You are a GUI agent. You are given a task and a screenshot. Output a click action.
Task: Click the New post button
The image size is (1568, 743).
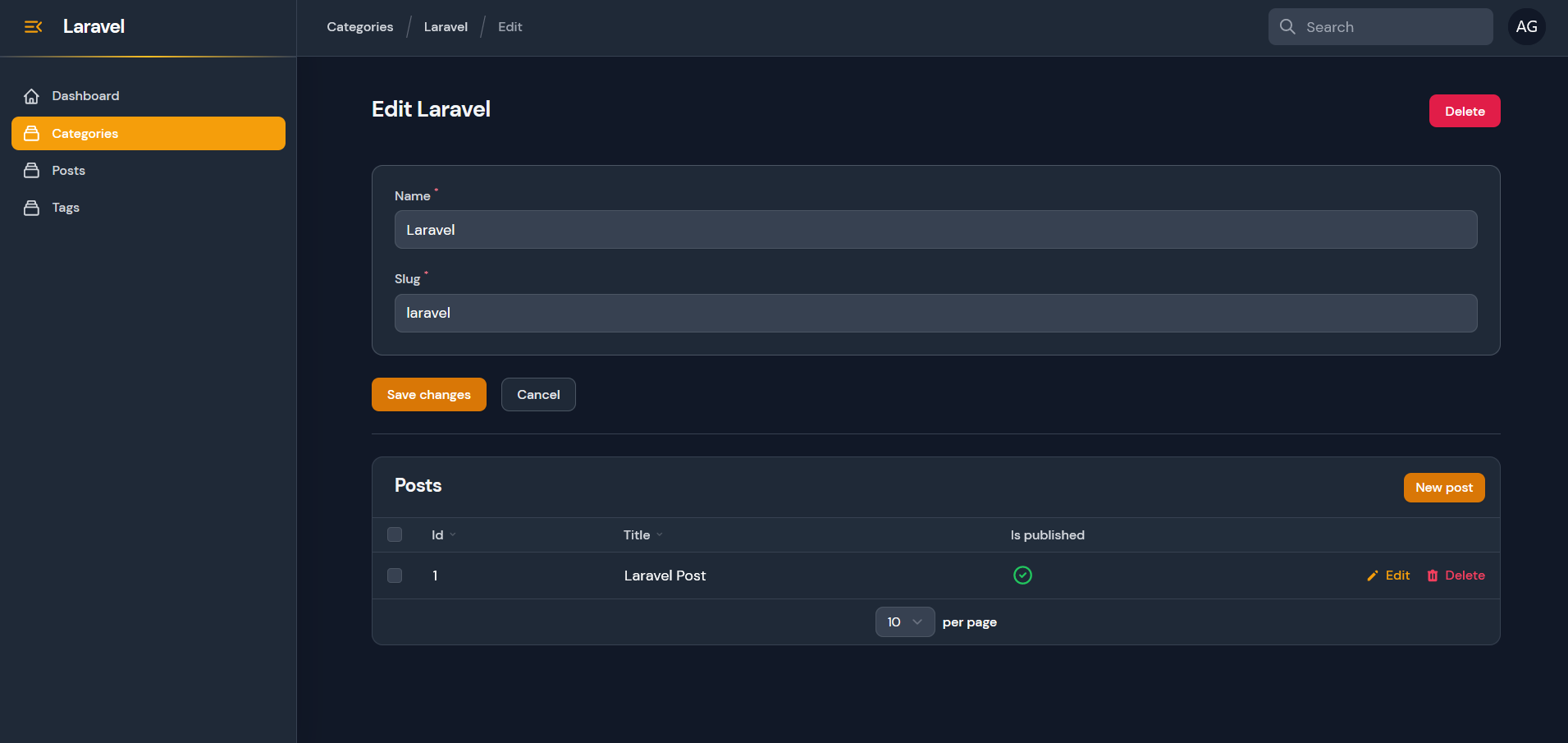[1444, 488]
